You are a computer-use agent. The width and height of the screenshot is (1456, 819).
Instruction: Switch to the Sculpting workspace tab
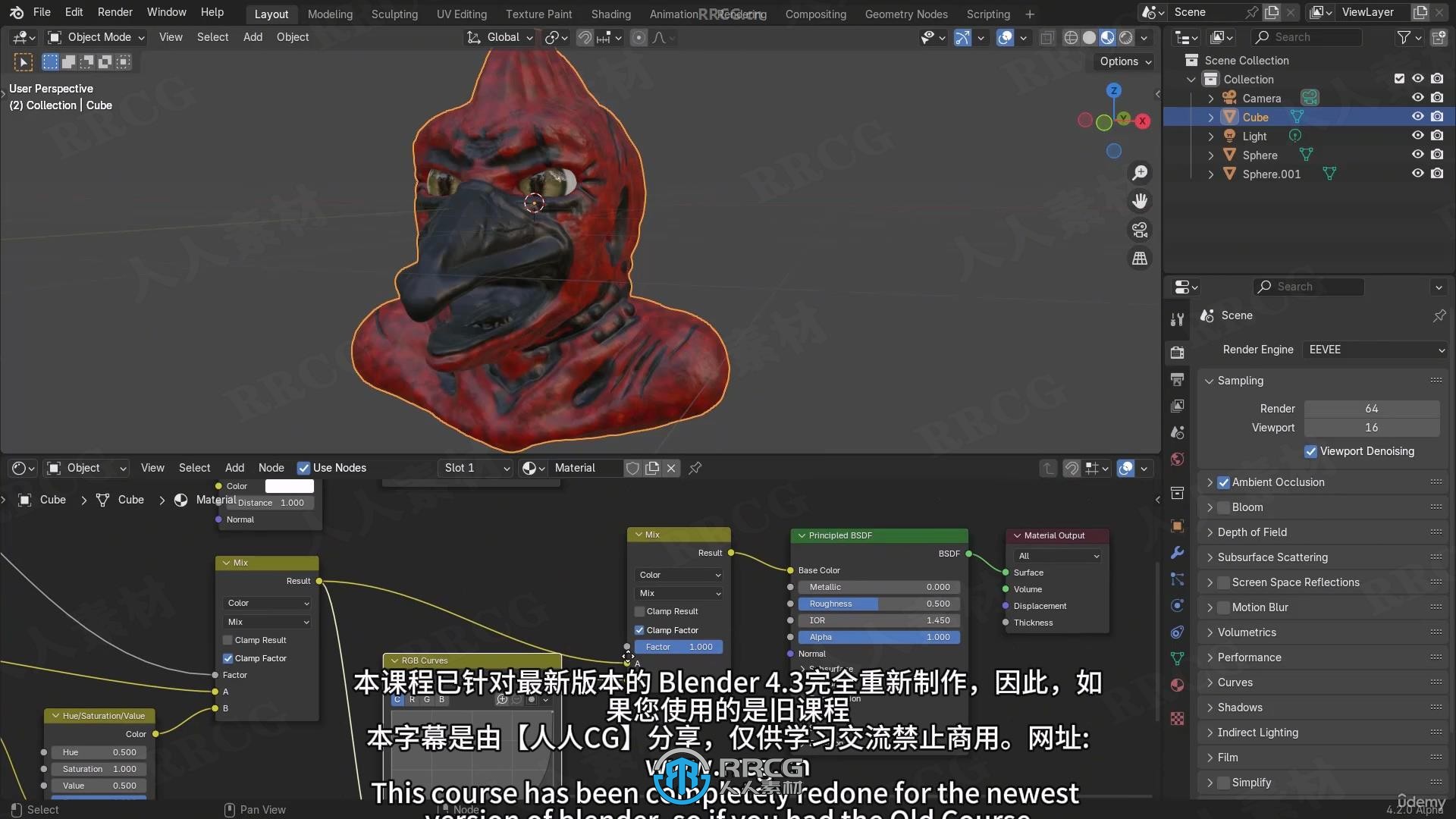coord(394,14)
